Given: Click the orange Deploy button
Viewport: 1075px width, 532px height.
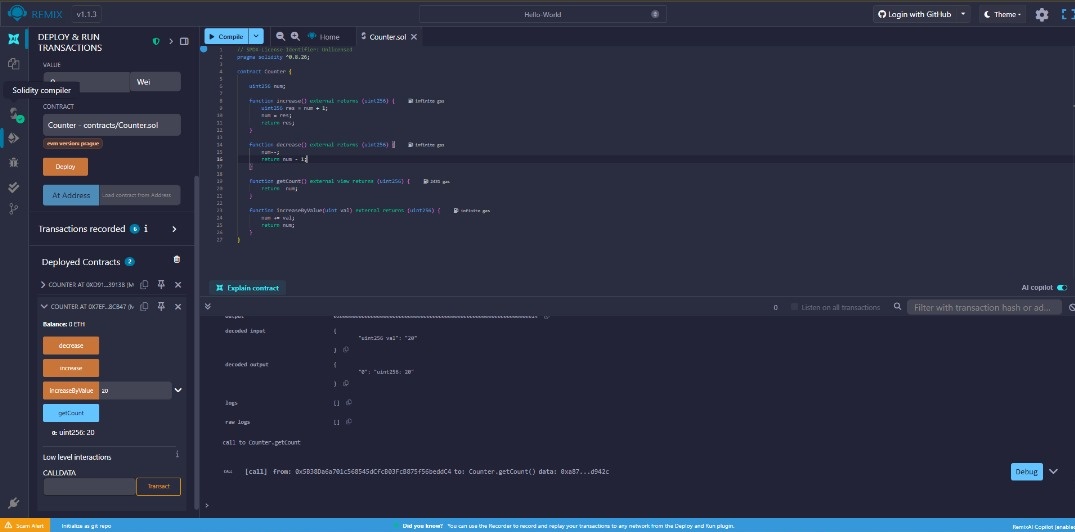Looking at the screenshot, I should 65,167.
